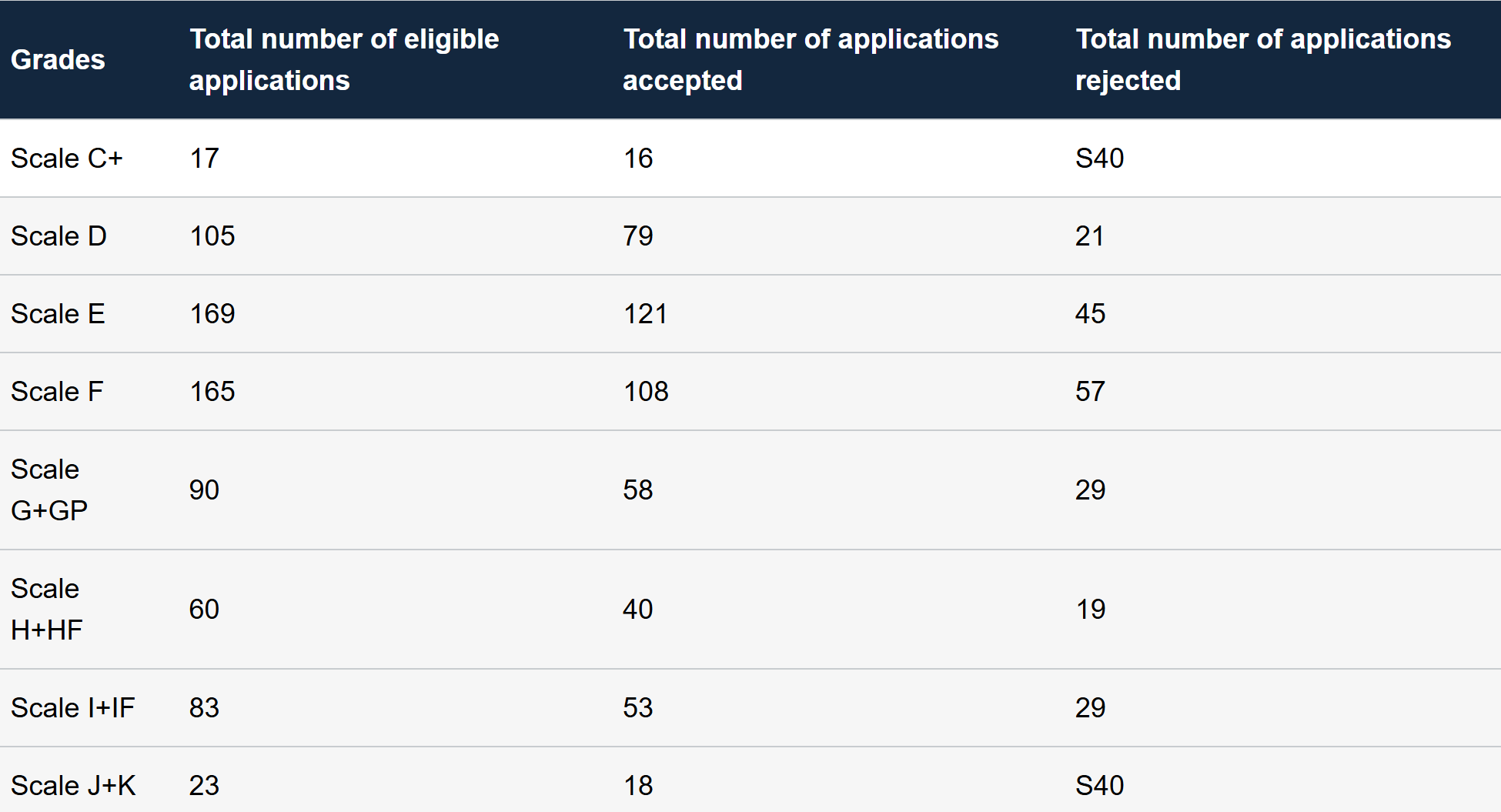Select the Scale J+K row label
Image resolution: width=1501 pixels, height=812 pixels.
[73, 786]
